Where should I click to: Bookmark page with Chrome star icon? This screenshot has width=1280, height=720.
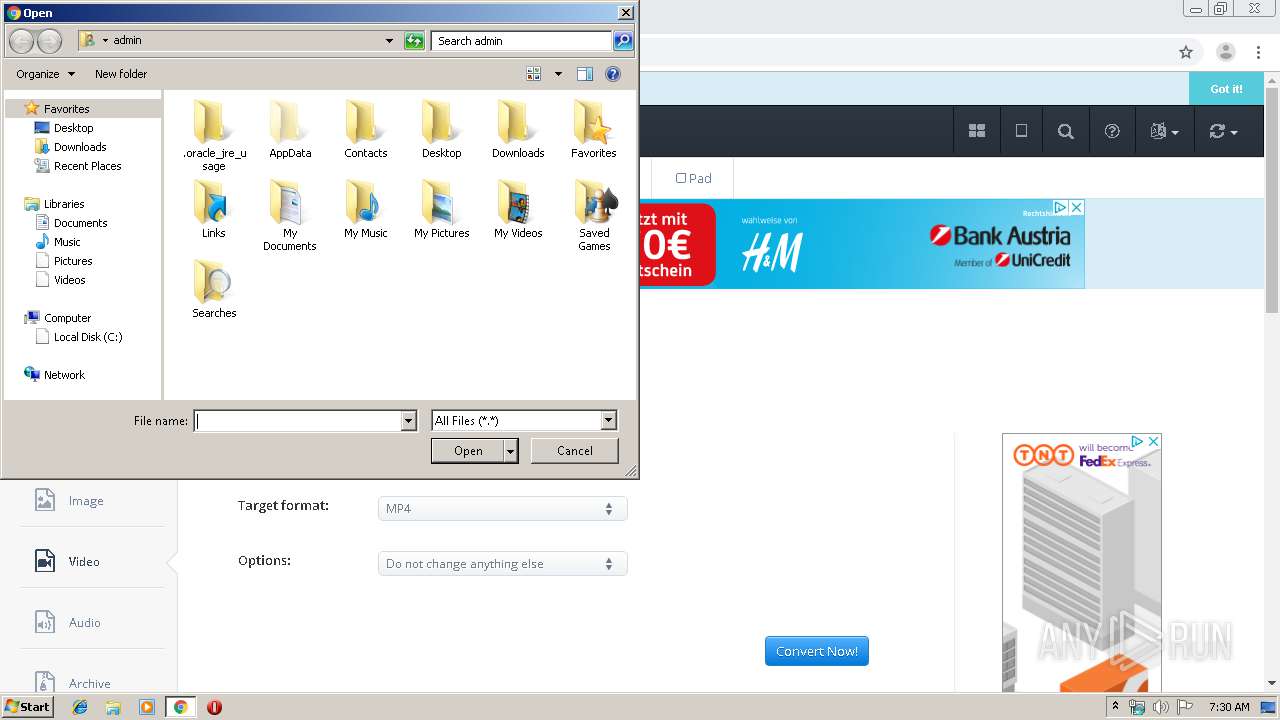[x=1186, y=52]
